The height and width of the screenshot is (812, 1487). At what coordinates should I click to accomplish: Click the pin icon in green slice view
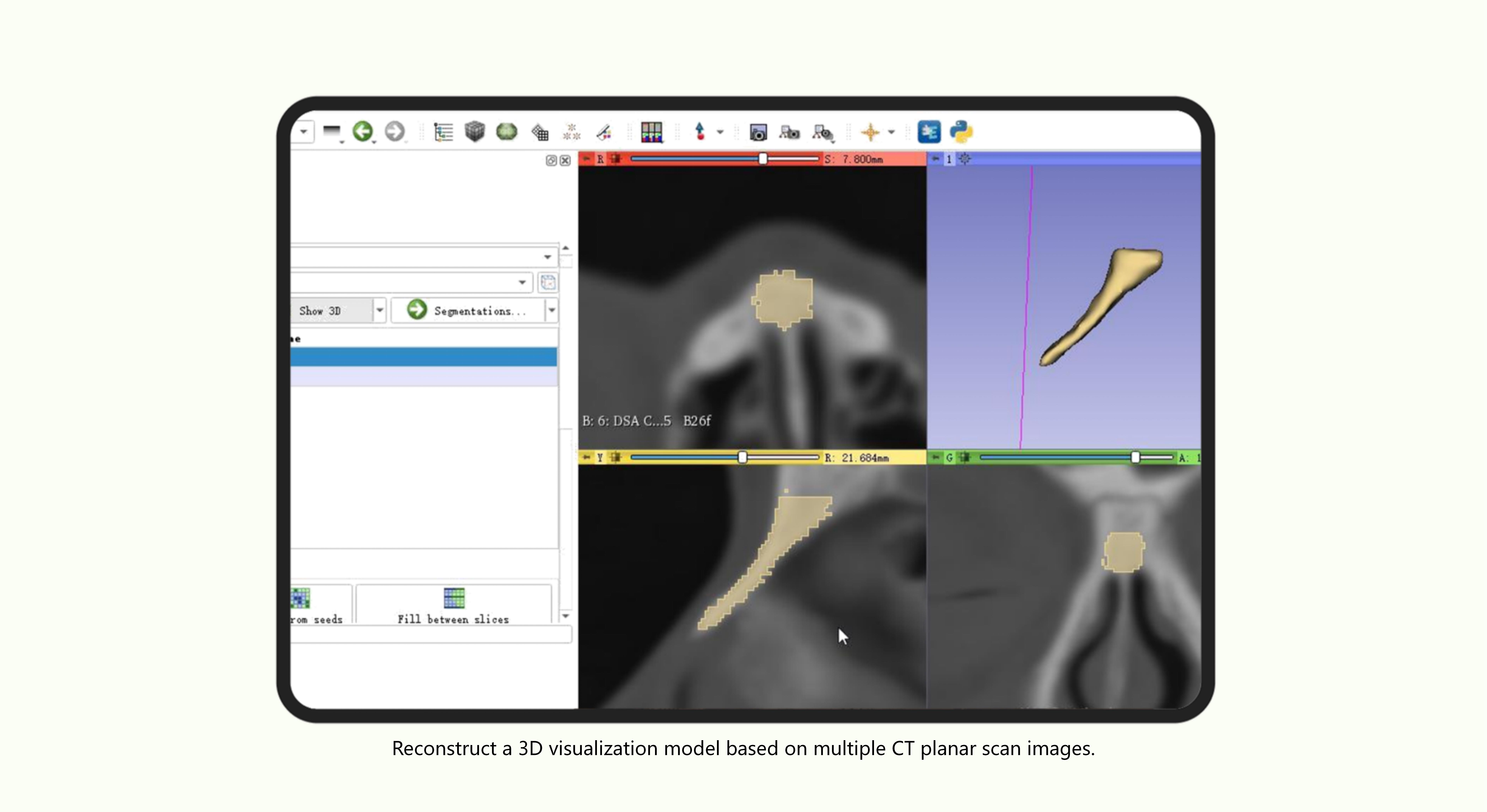[936, 458]
